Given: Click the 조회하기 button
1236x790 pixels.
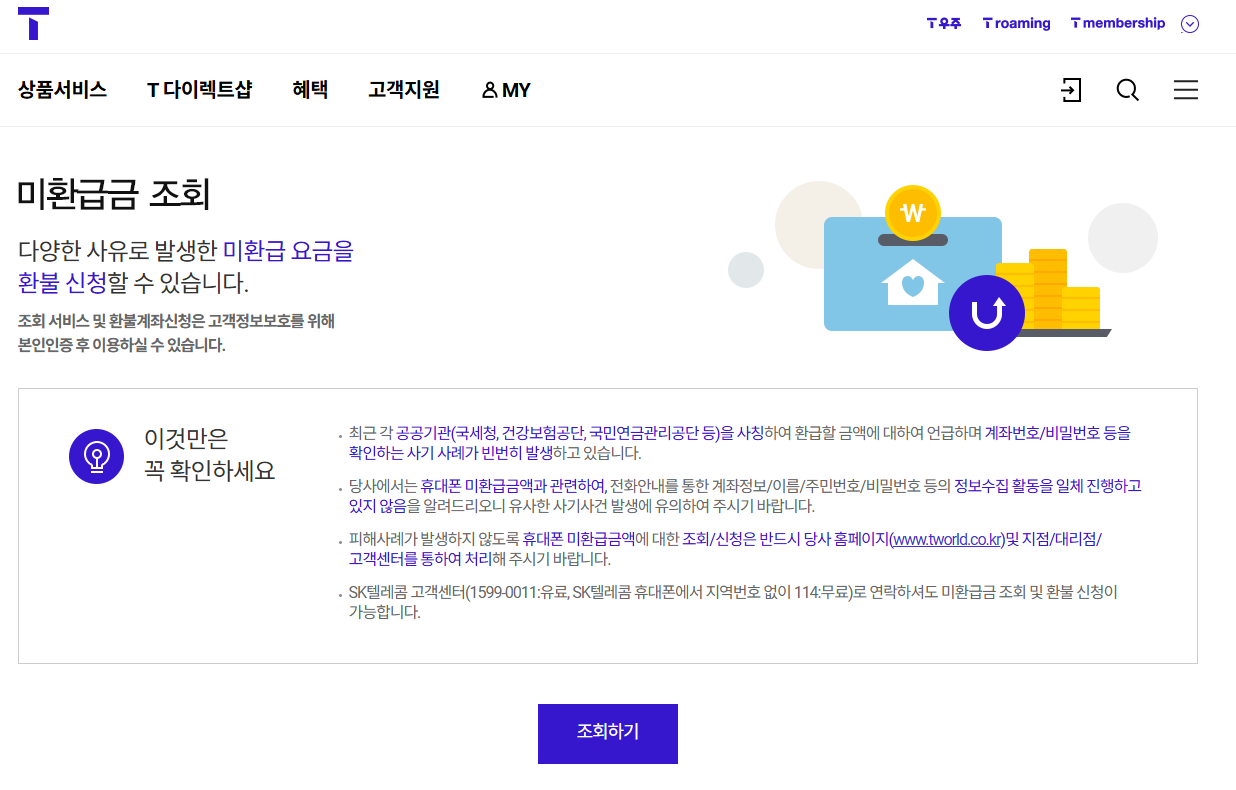Looking at the screenshot, I should (x=607, y=733).
